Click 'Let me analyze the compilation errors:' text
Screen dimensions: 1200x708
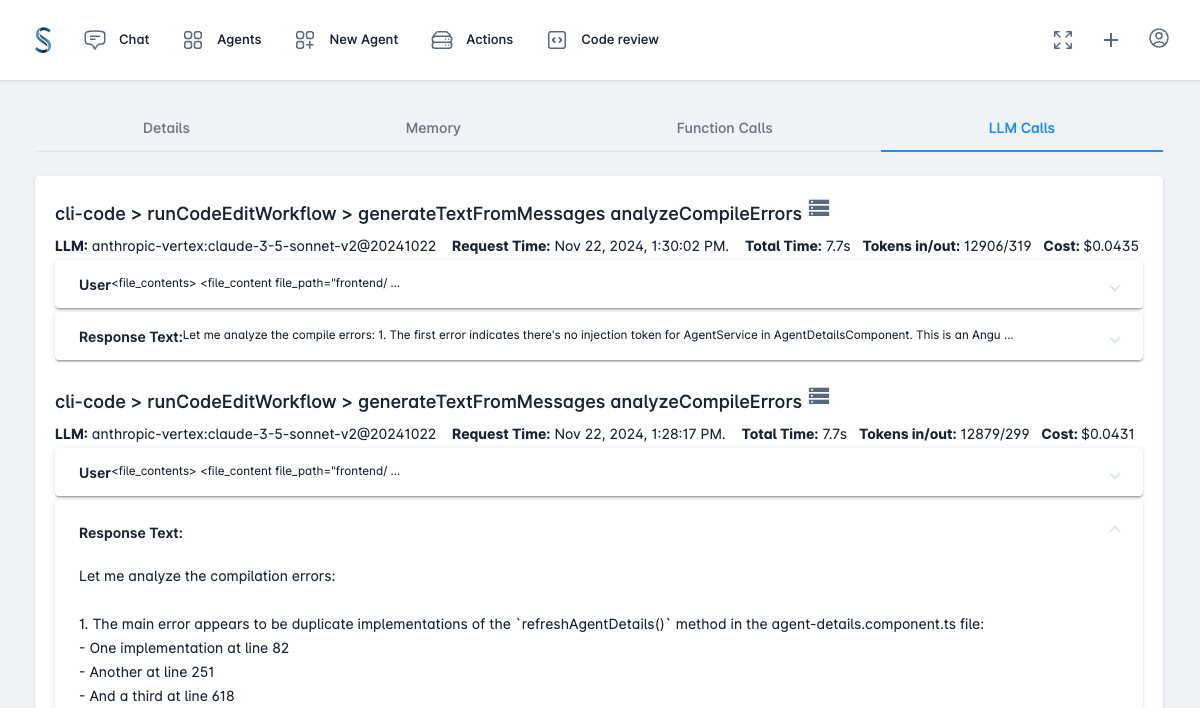click(x=207, y=576)
